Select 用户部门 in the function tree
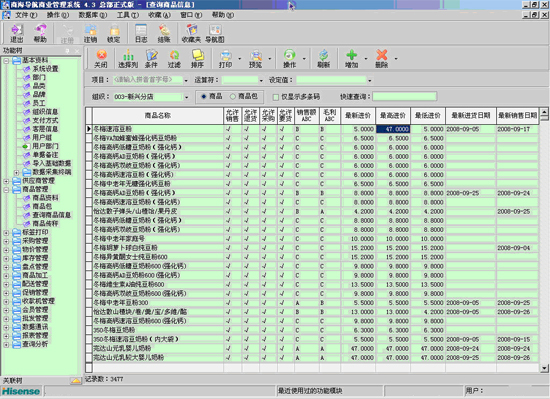Screen dimensions: 550x399 (x=45, y=146)
